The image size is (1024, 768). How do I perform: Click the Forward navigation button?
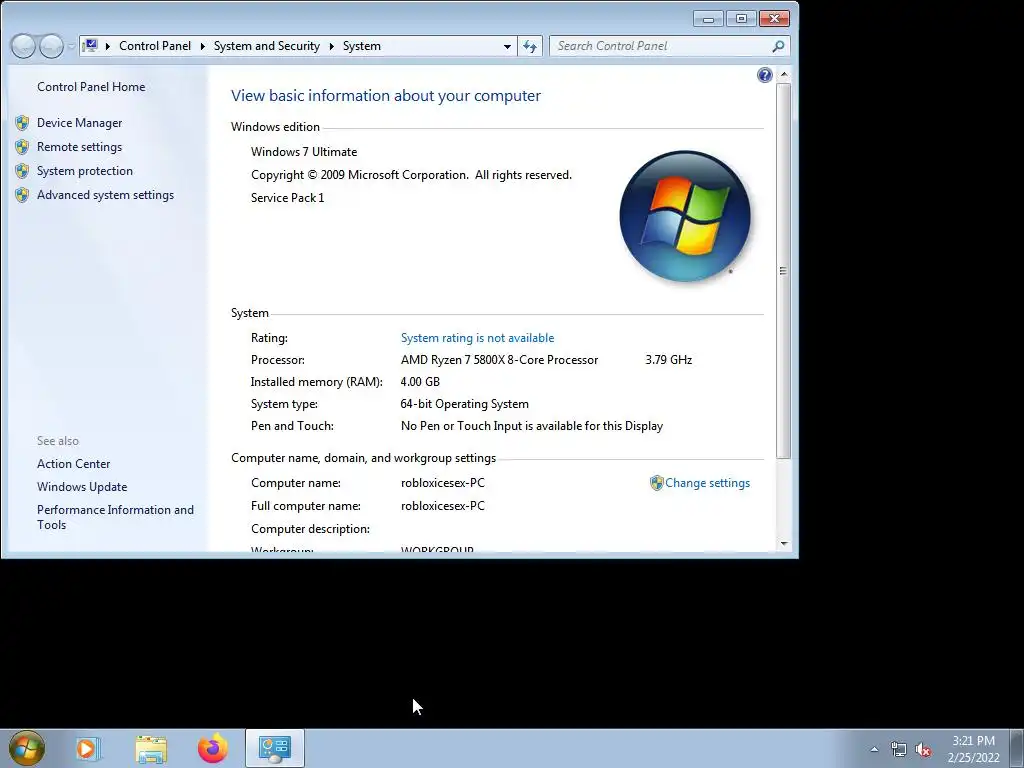(x=52, y=46)
